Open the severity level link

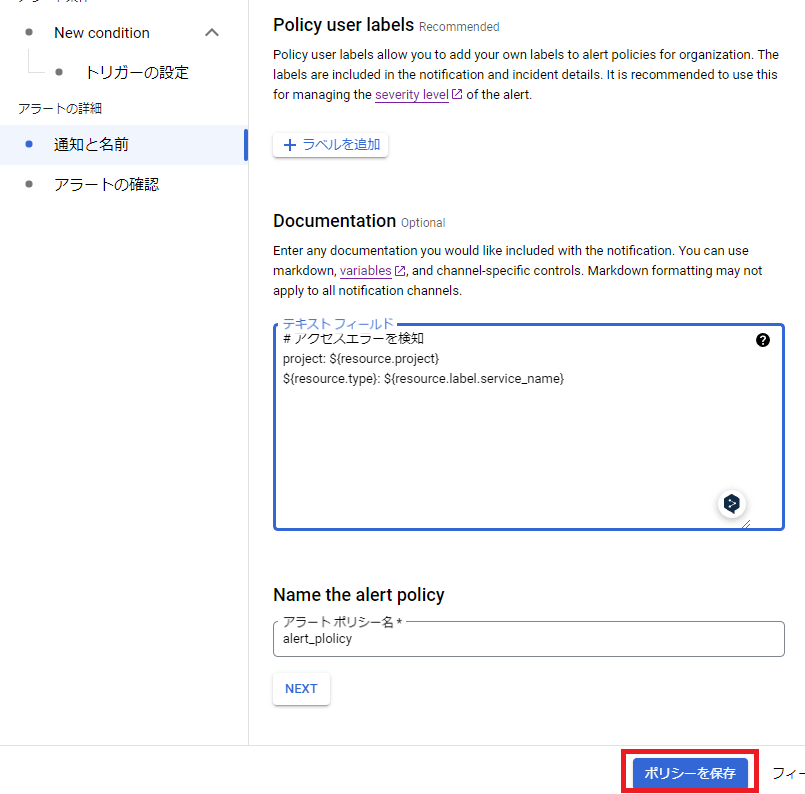pyautogui.click(x=412, y=94)
